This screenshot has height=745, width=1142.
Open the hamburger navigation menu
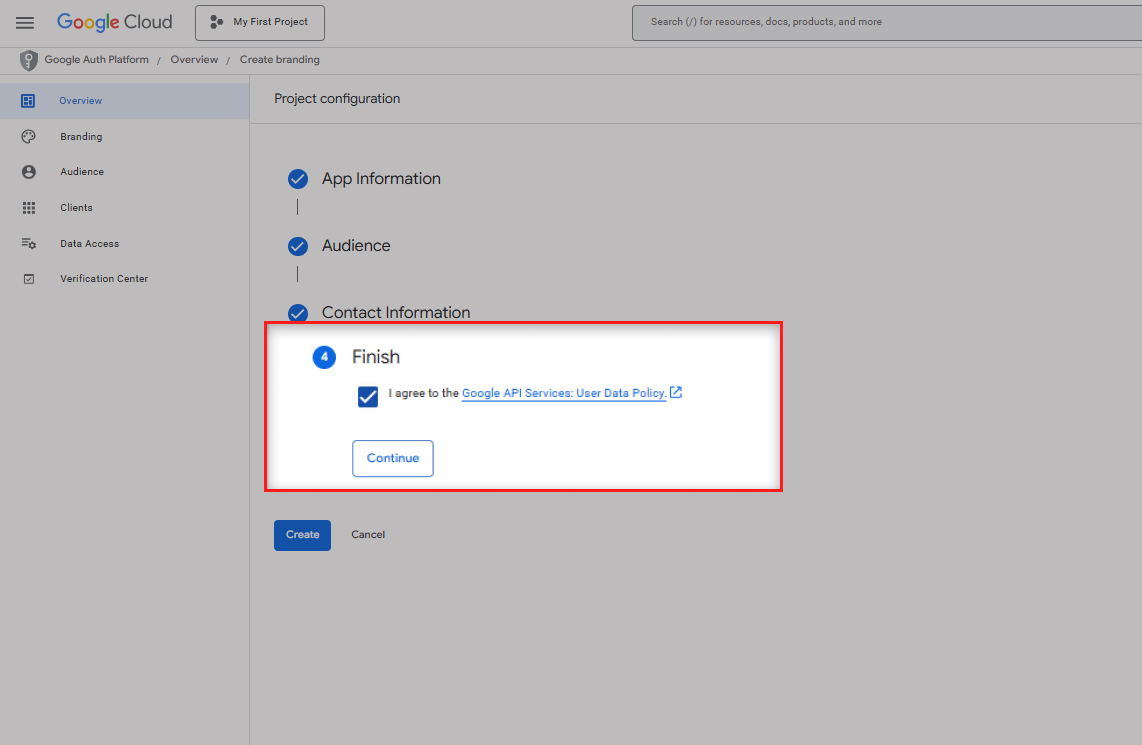[25, 22]
